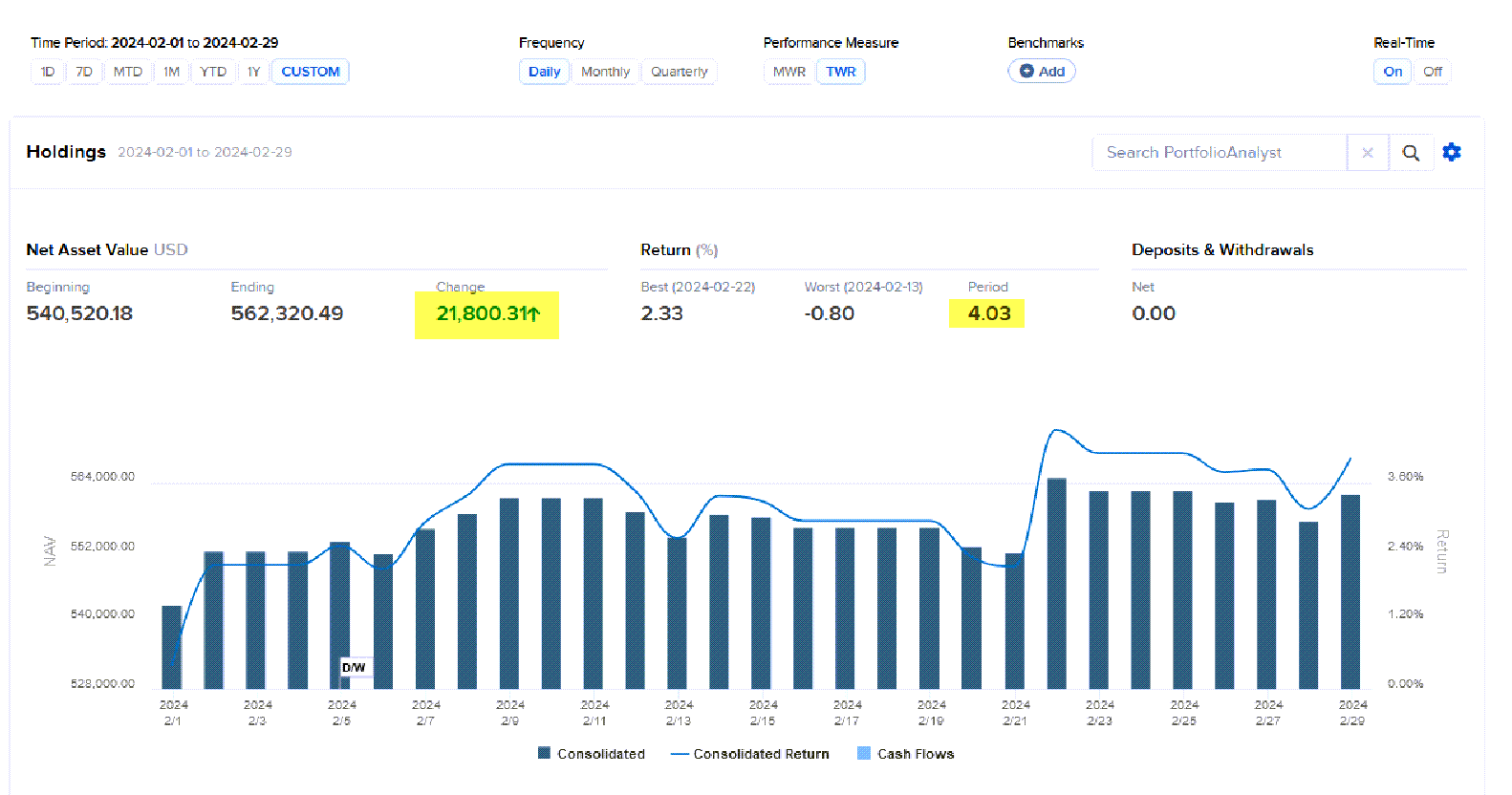This screenshot has height=795, width=1512.
Task: Open the holdings settings gear
Action: pyautogui.click(x=1452, y=152)
